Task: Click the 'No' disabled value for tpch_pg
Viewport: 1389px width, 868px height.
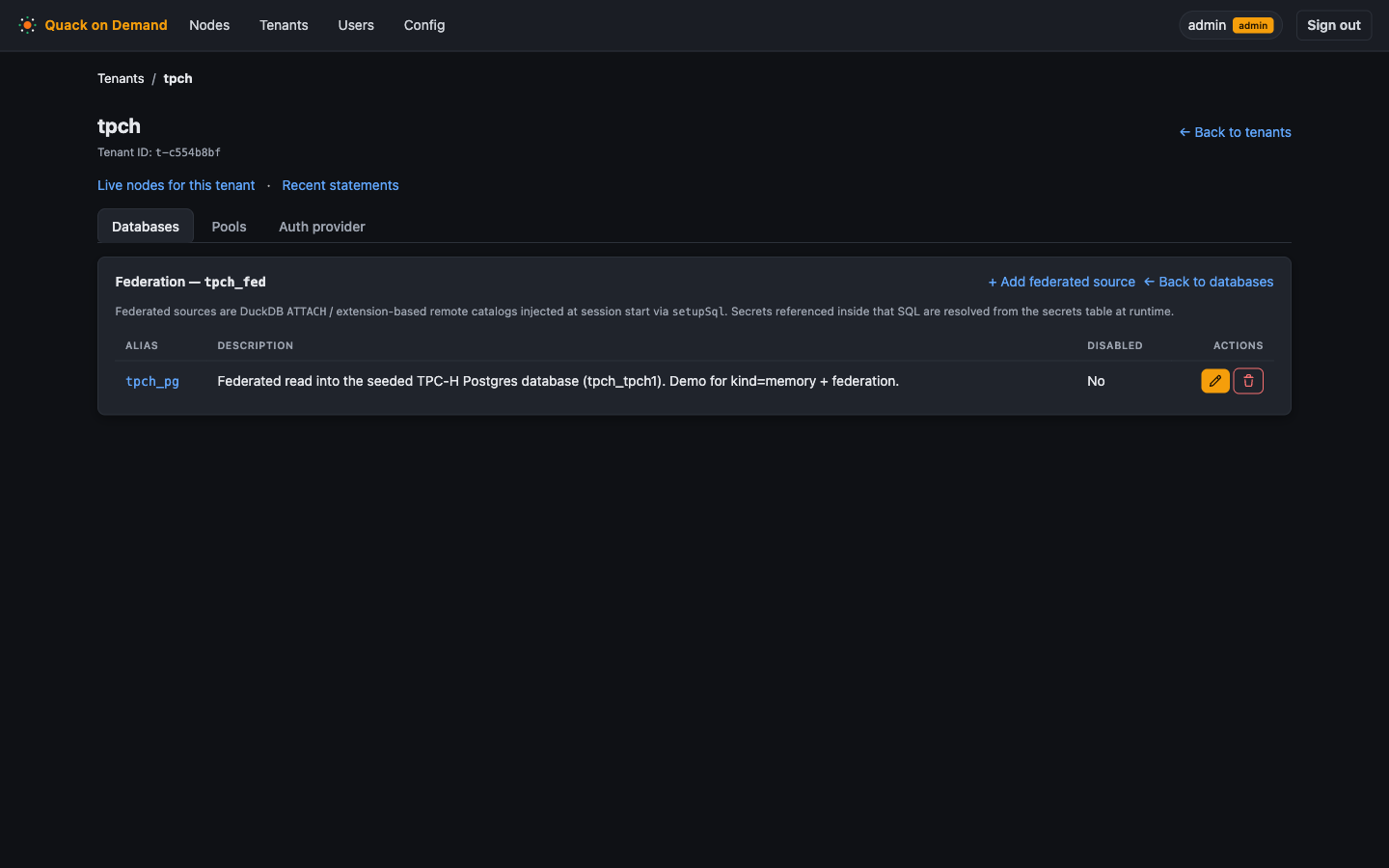Action: [x=1096, y=381]
